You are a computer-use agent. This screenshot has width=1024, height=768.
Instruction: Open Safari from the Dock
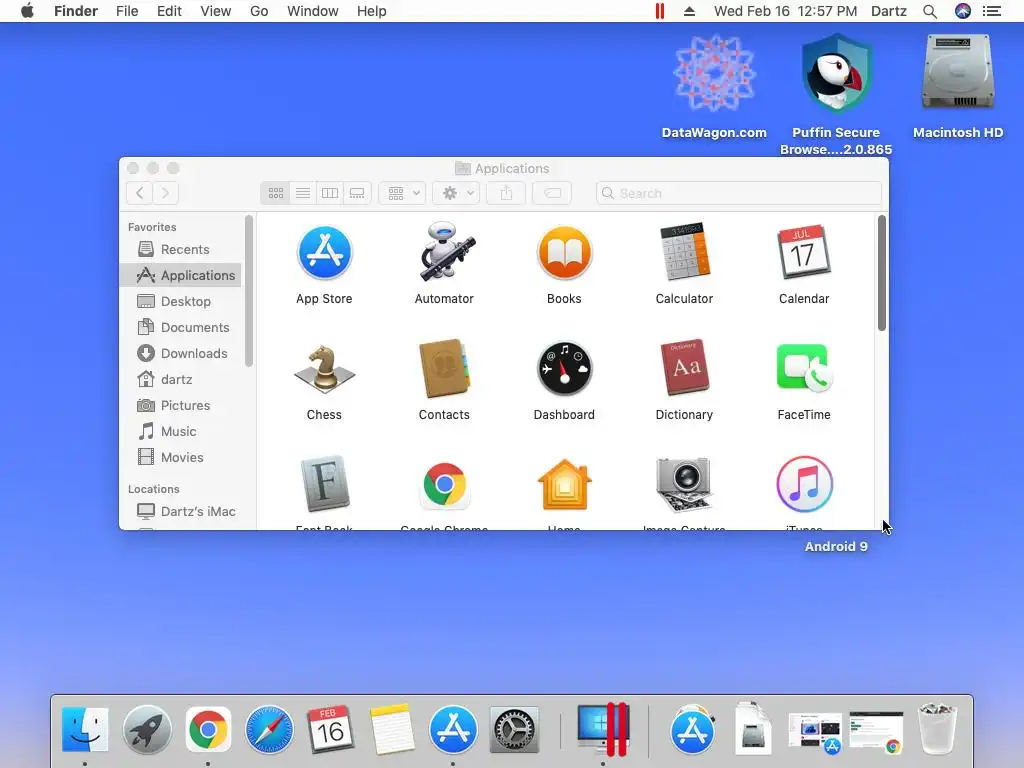point(269,729)
